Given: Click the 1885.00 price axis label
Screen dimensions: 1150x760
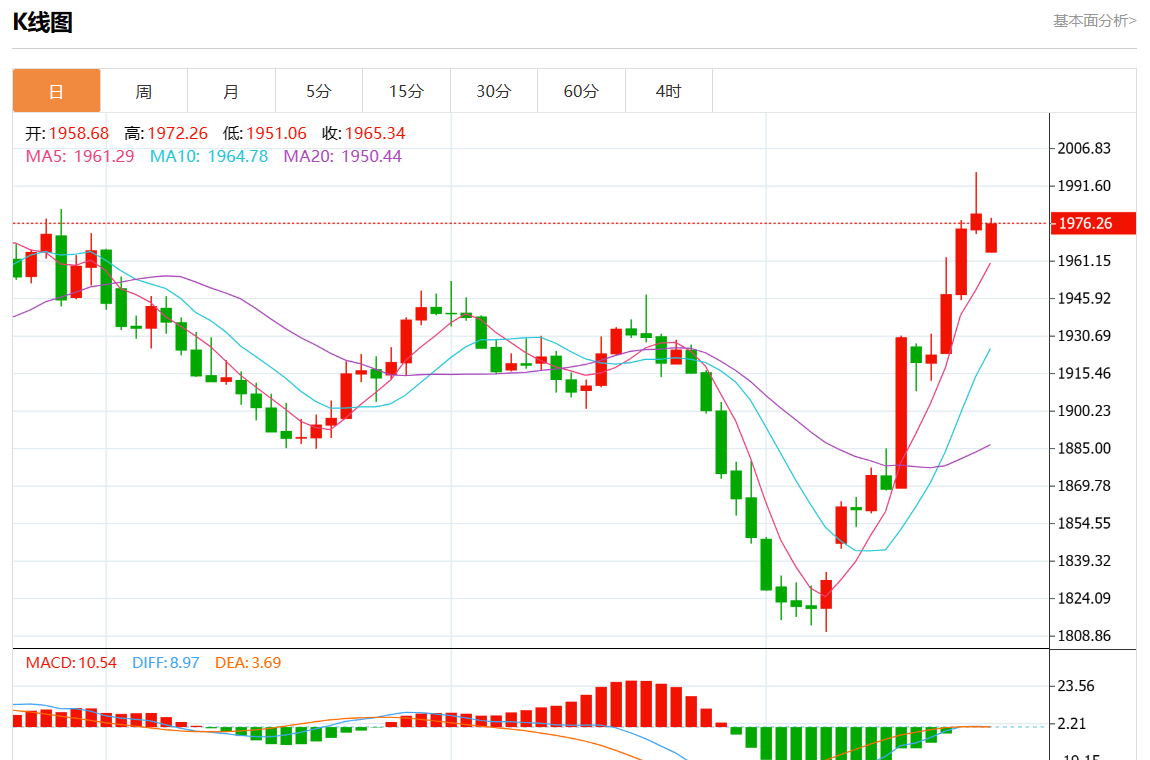Looking at the screenshot, I should 1084,447.
